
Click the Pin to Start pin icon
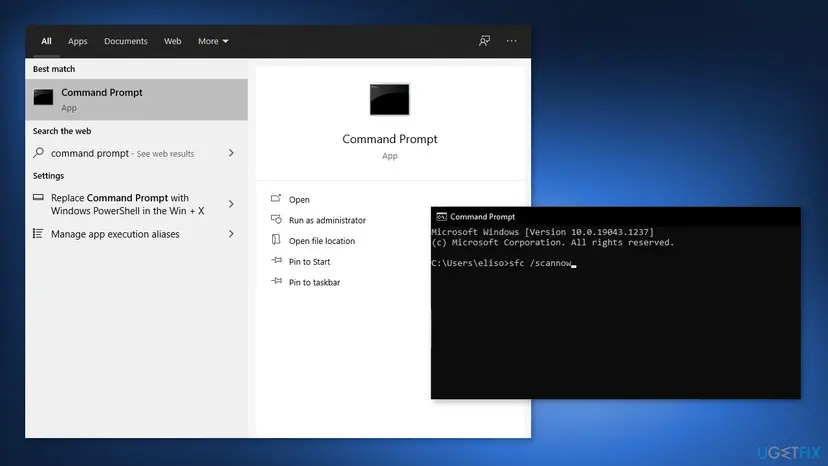[x=276, y=260]
